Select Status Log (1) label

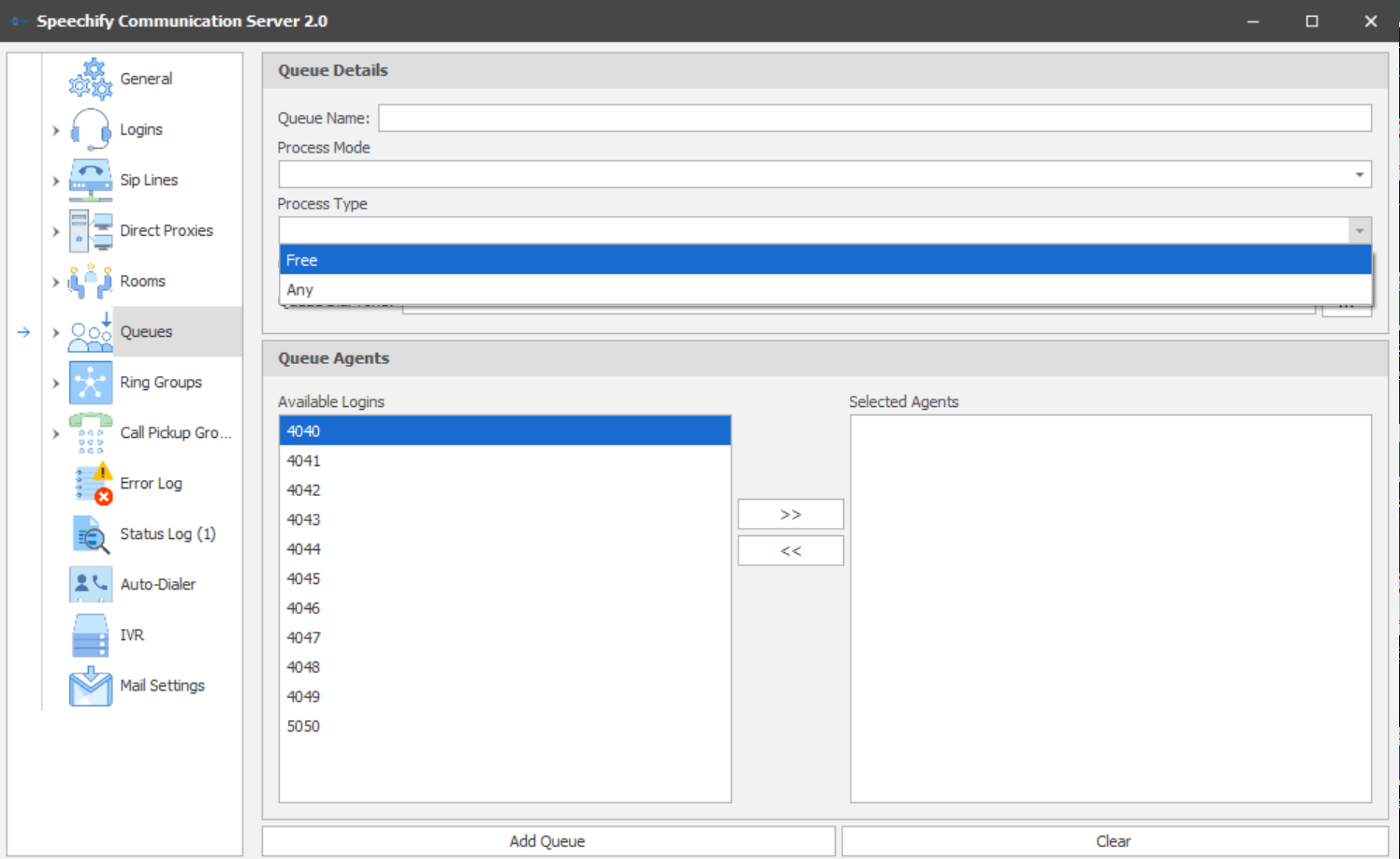(x=168, y=533)
